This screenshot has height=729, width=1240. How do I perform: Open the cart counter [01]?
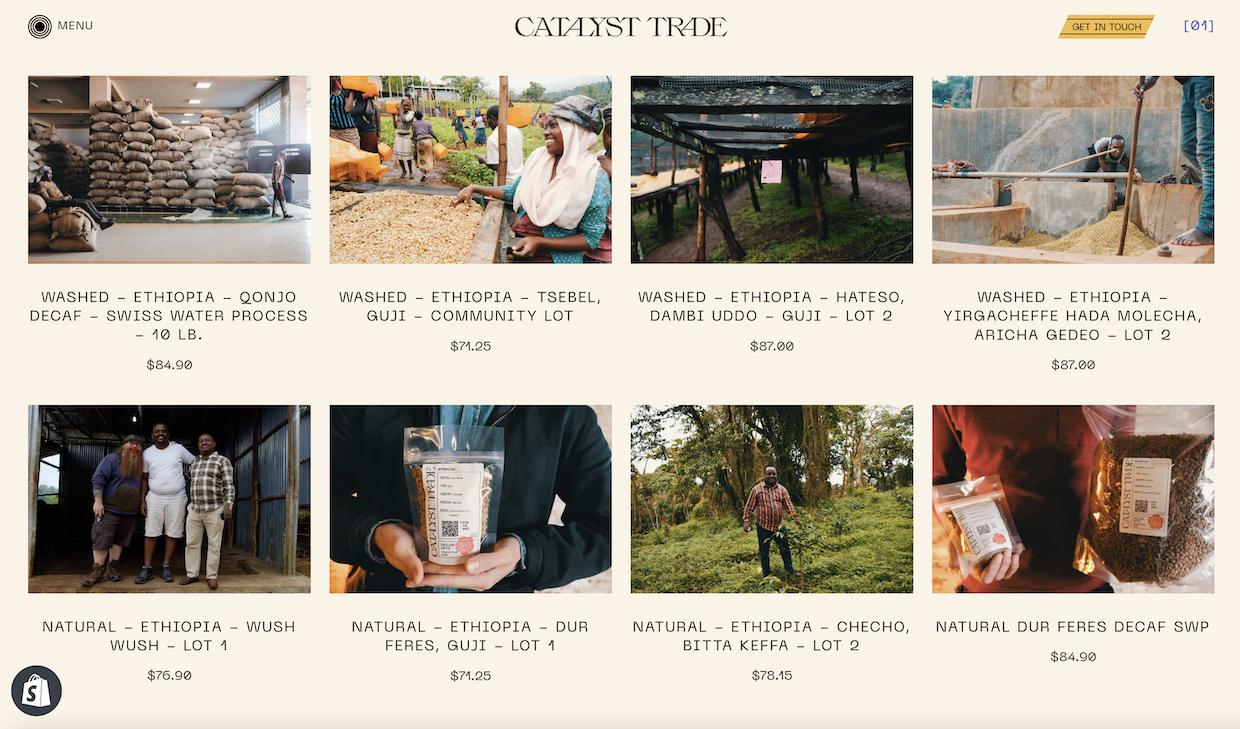tap(1198, 26)
